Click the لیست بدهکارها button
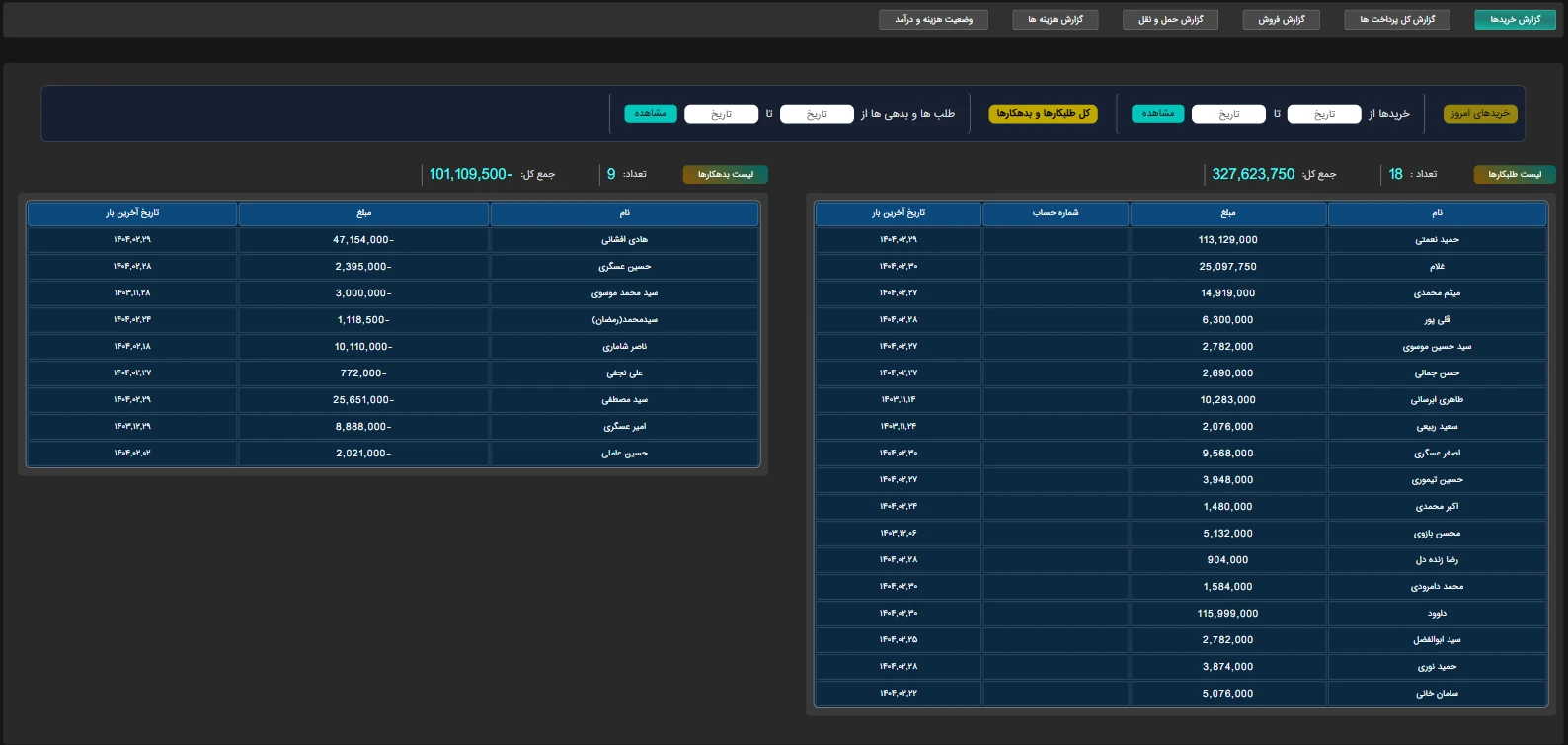The height and width of the screenshot is (745, 1568). [x=725, y=175]
